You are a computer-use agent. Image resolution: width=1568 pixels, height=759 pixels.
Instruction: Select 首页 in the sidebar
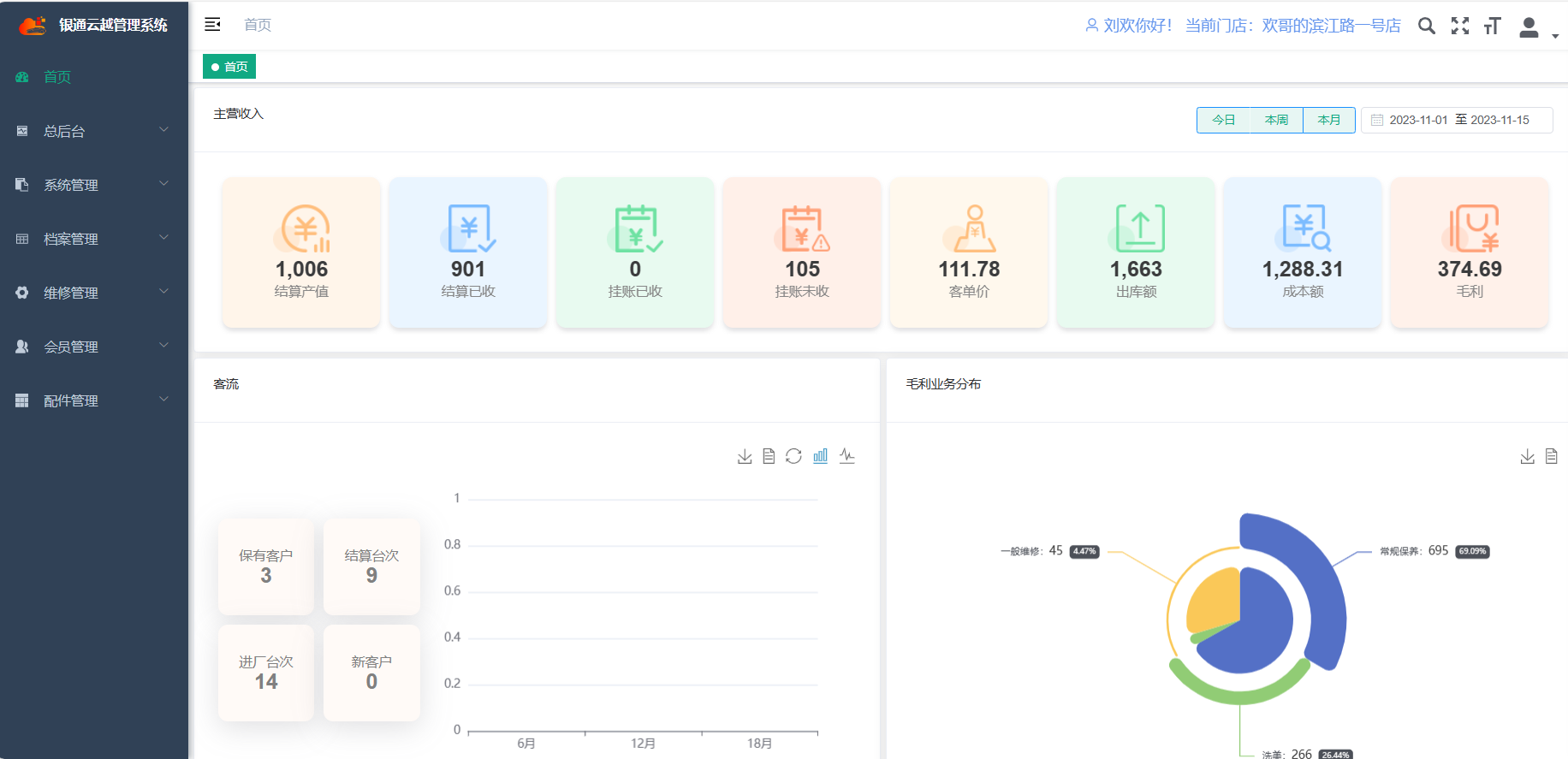pyautogui.click(x=94, y=77)
